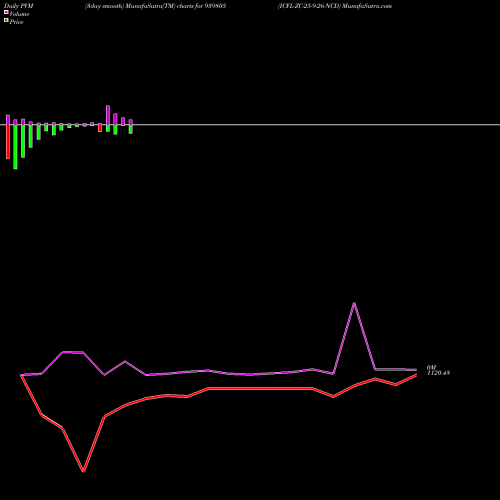Click the Price legend color swatch
Viewport: 500px width, 500px height.
pos(6,20)
